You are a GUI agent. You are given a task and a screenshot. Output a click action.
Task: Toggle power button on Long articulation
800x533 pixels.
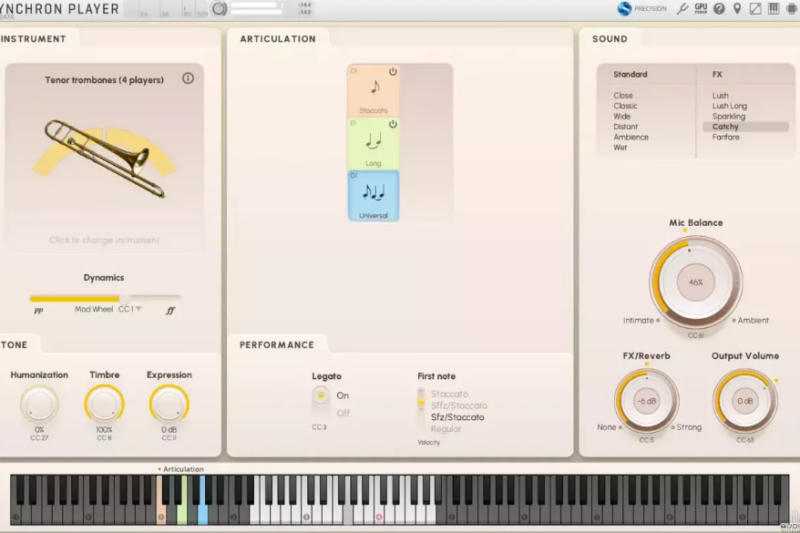392,124
